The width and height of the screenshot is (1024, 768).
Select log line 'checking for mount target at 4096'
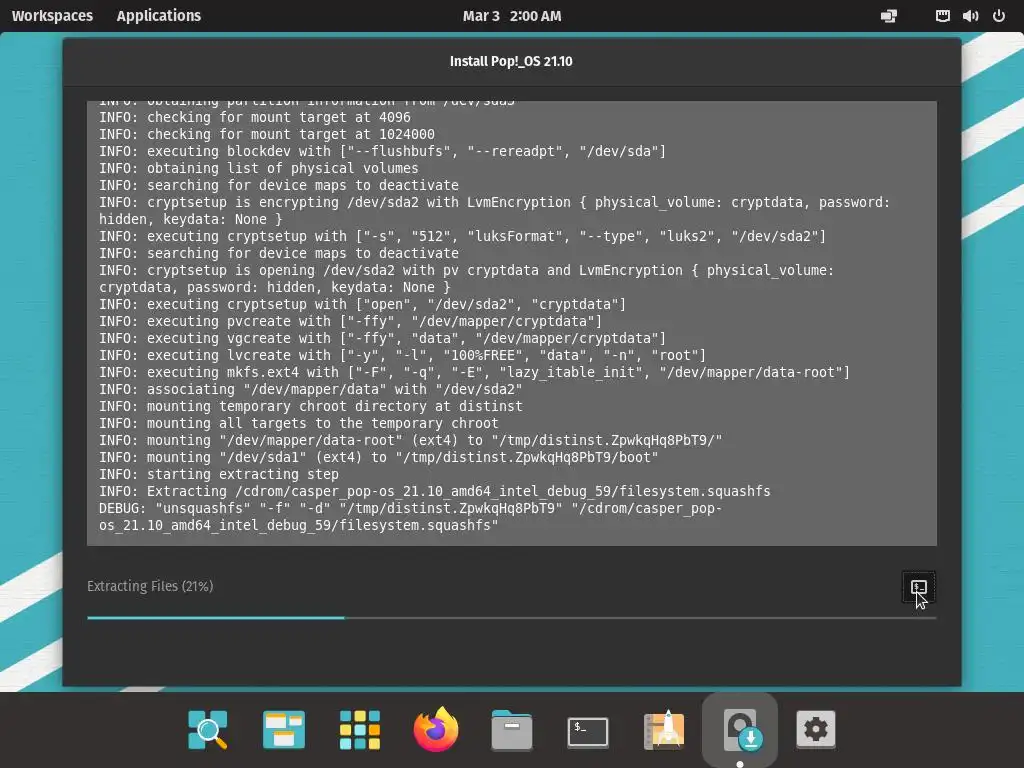pyautogui.click(x=255, y=118)
